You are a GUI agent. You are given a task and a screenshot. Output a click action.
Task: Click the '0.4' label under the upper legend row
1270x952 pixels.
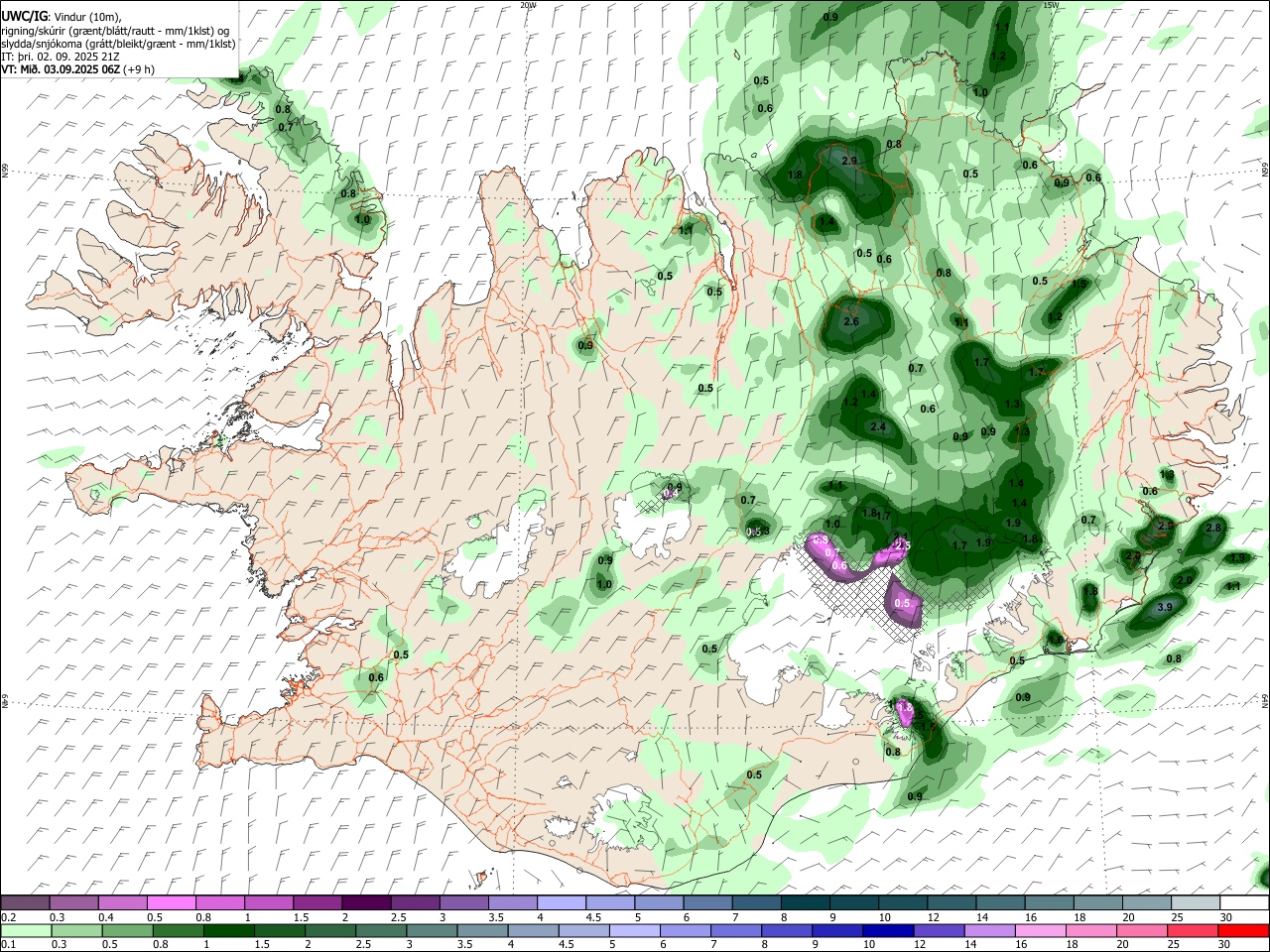pos(105,917)
